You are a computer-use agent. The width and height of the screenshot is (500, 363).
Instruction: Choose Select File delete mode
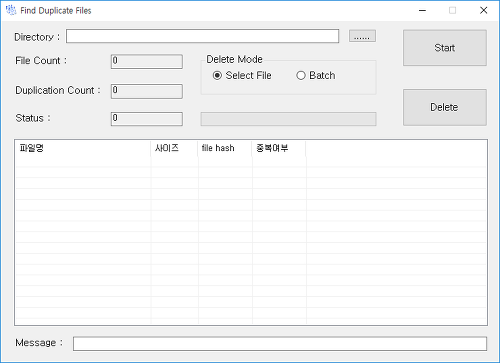[242, 76]
